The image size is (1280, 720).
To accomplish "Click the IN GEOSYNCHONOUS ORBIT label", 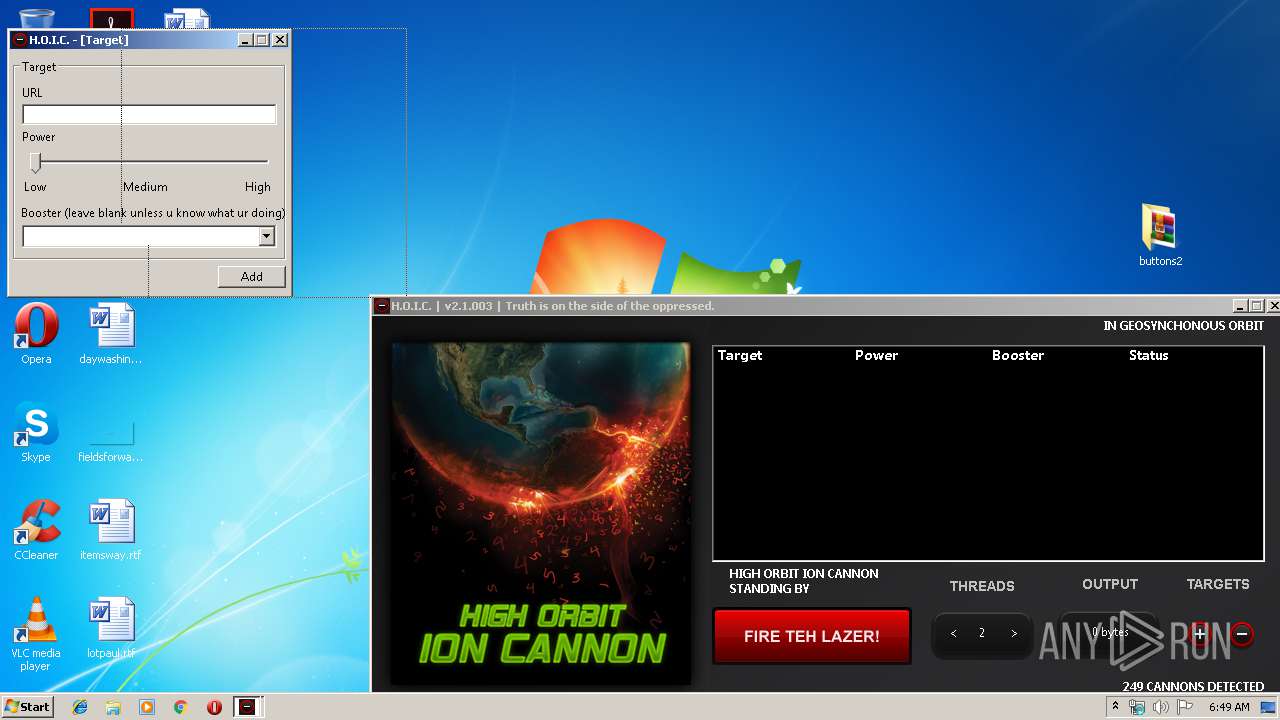I will (x=1183, y=326).
